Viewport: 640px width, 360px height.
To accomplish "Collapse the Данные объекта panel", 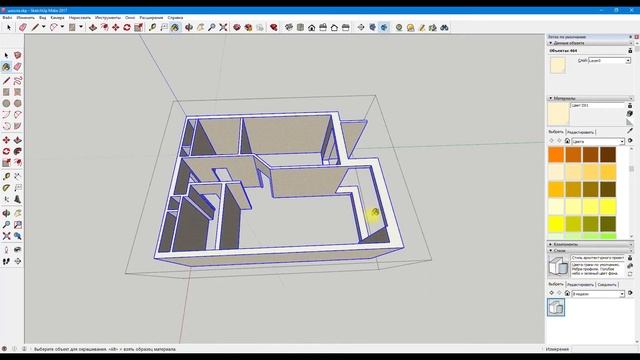I will pyautogui.click(x=551, y=43).
